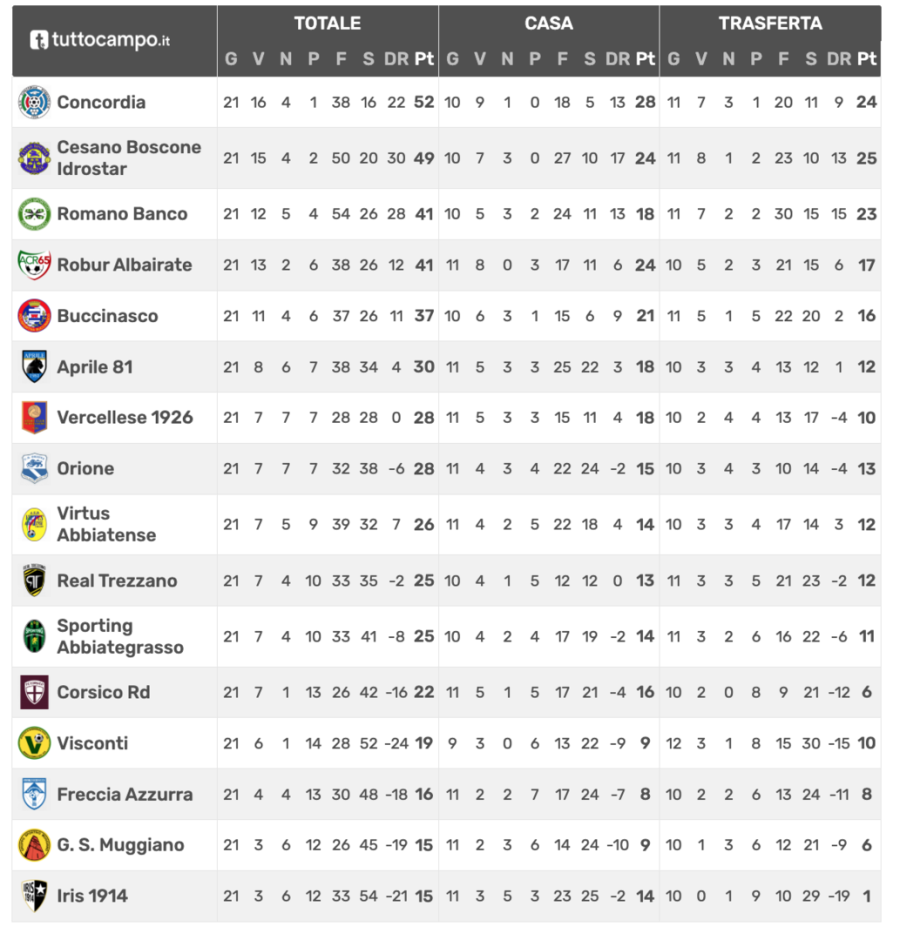Click the Iris 1914 team crest
This screenshot has width=900, height=940.
pyautogui.click(x=34, y=896)
